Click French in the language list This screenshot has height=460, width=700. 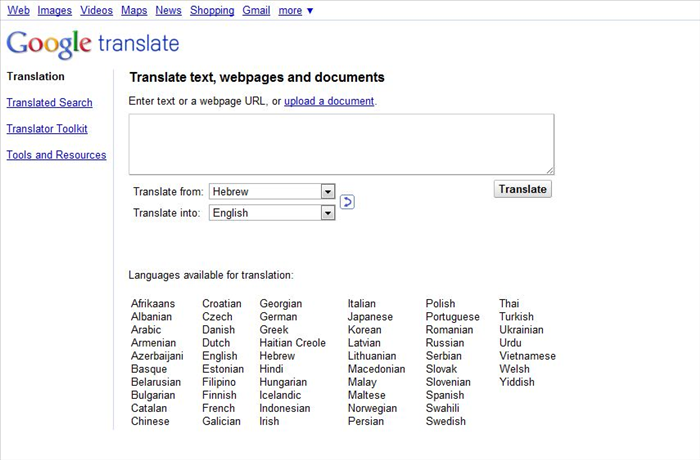[x=218, y=408]
